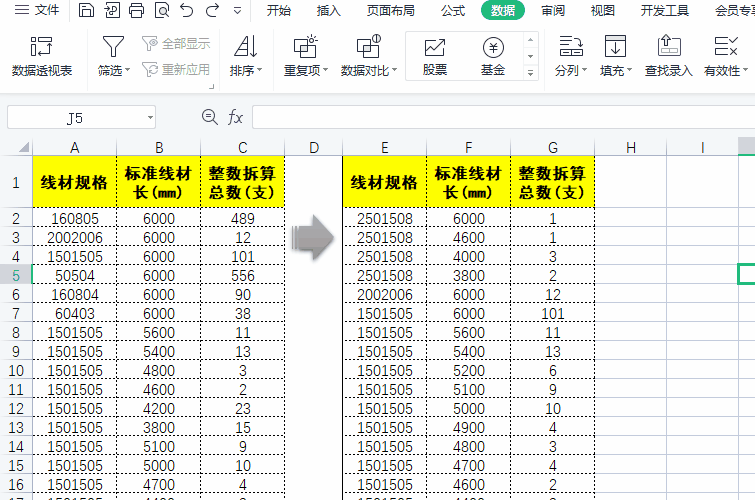Select column D header
Image resolution: width=755 pixels, height=500 pixels.
[313, 147]
